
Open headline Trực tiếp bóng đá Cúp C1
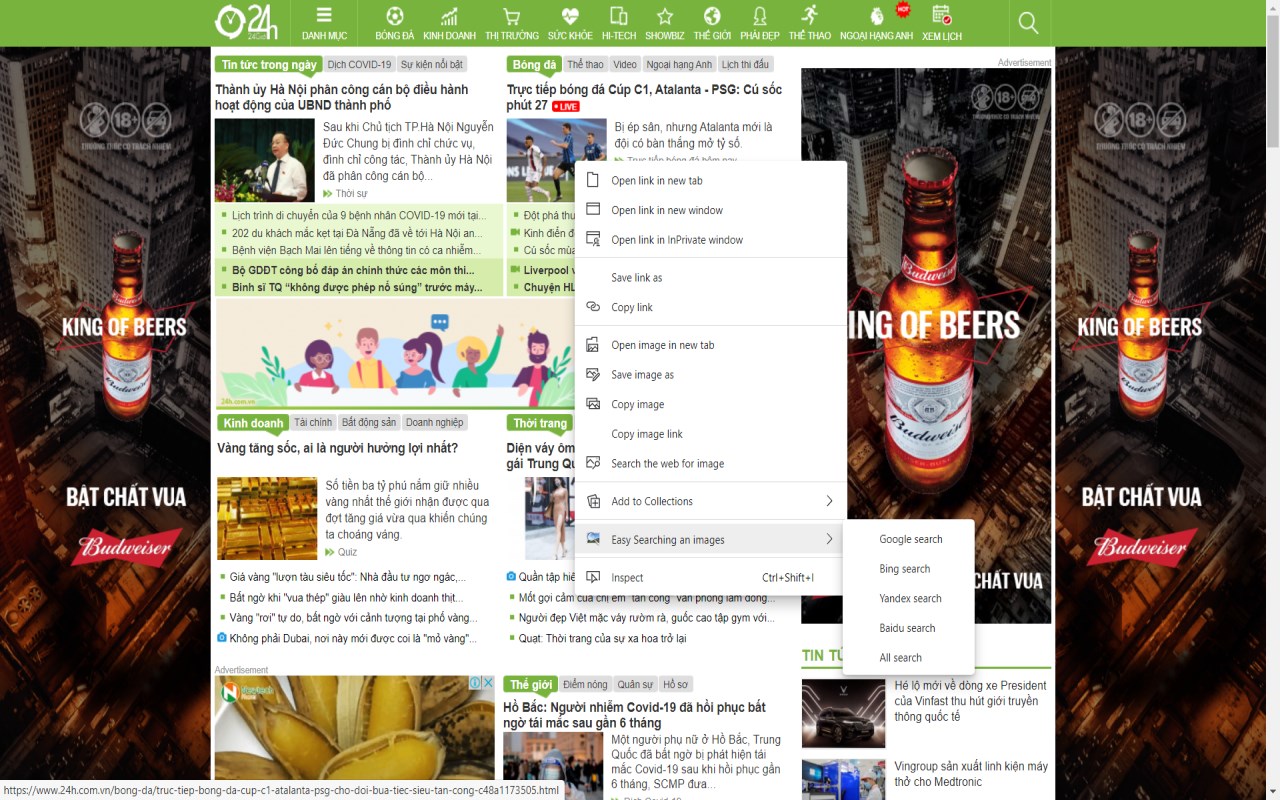coord(644,97)
